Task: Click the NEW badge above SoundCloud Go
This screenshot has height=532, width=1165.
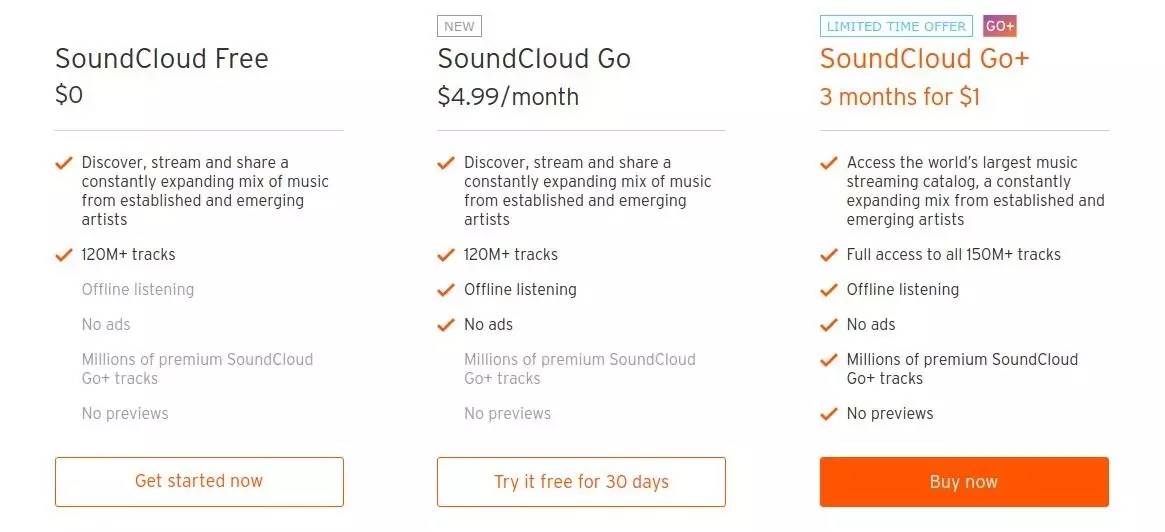Action: click(460, 27)
